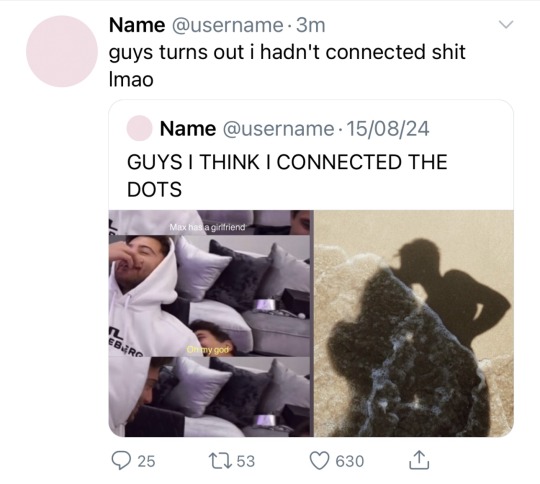Click the like count 630
Viewport: 540px width, 484px height.
click(x=350, y=461)
